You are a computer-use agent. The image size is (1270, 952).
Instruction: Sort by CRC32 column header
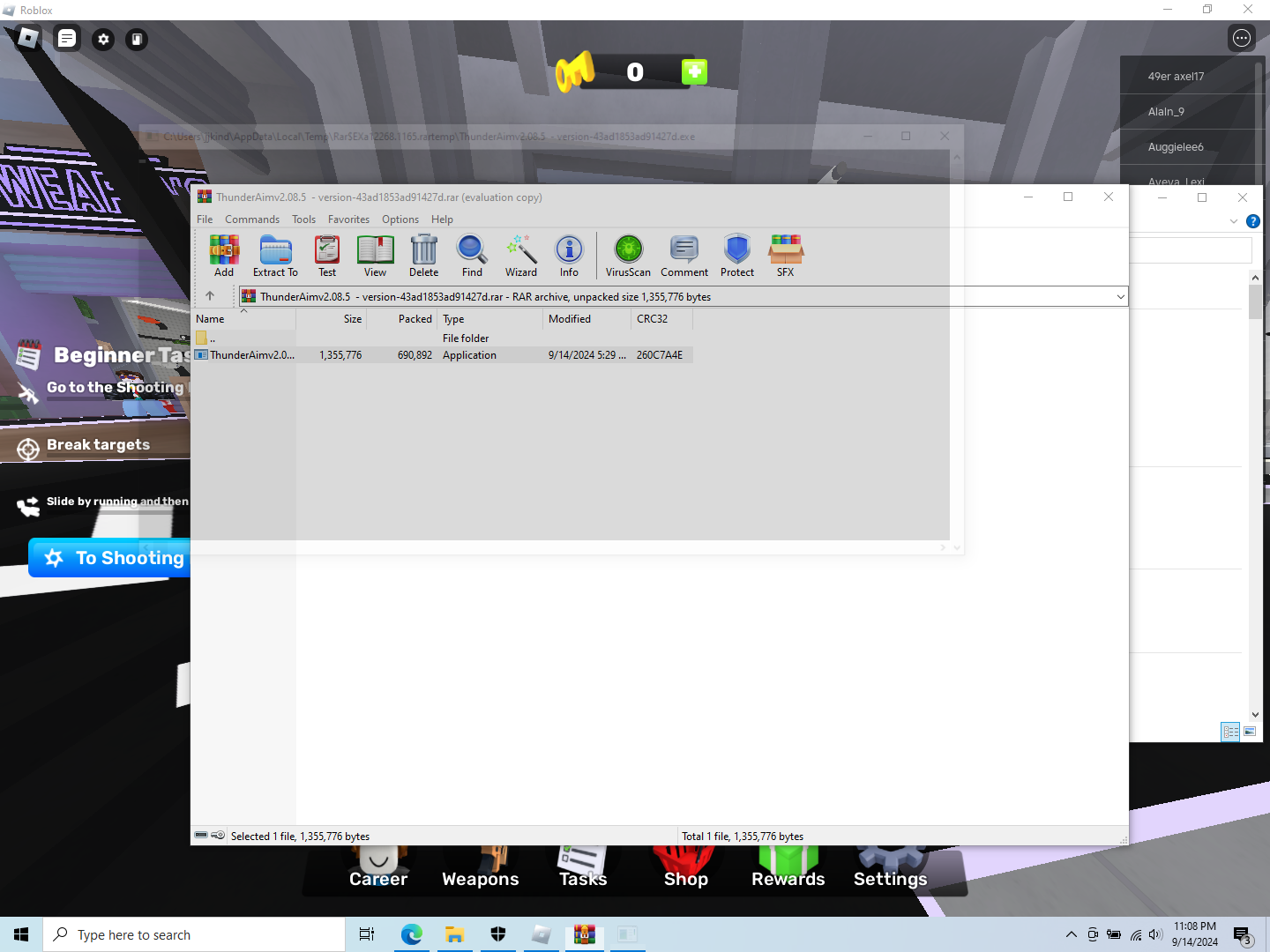tap(662, 319)
